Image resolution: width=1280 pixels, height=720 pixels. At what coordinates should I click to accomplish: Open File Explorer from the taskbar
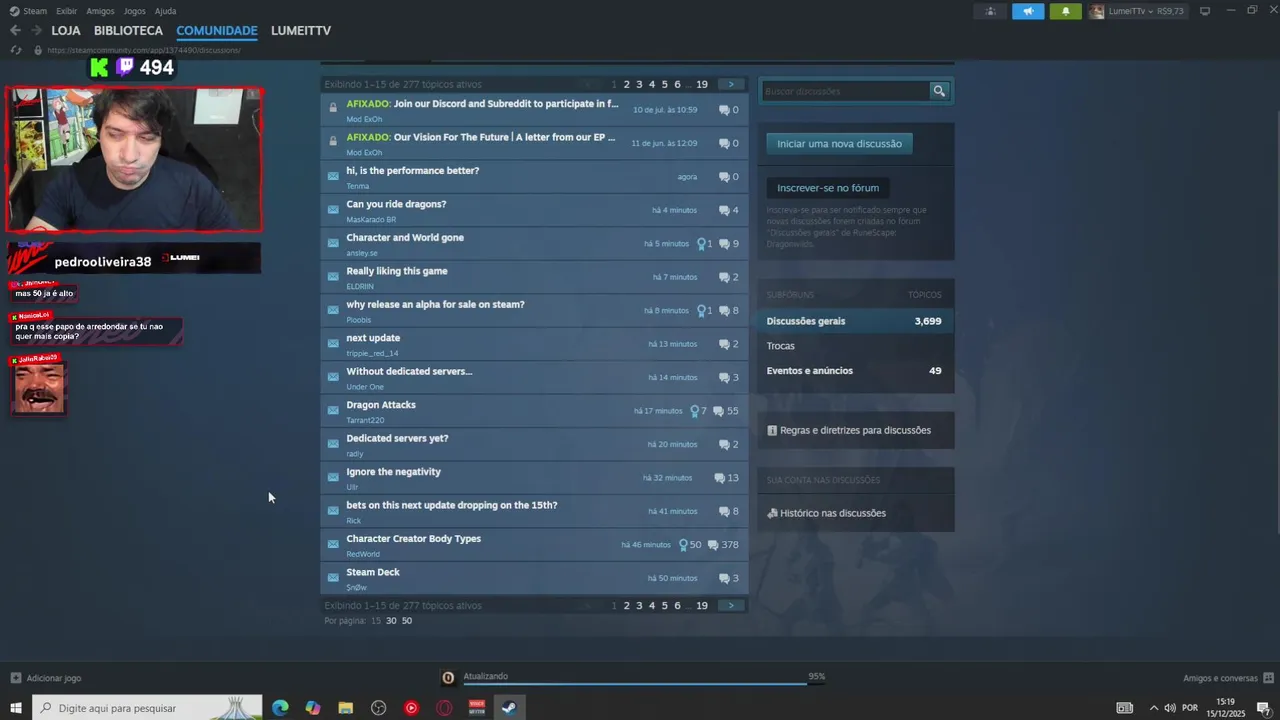point(345,708)
